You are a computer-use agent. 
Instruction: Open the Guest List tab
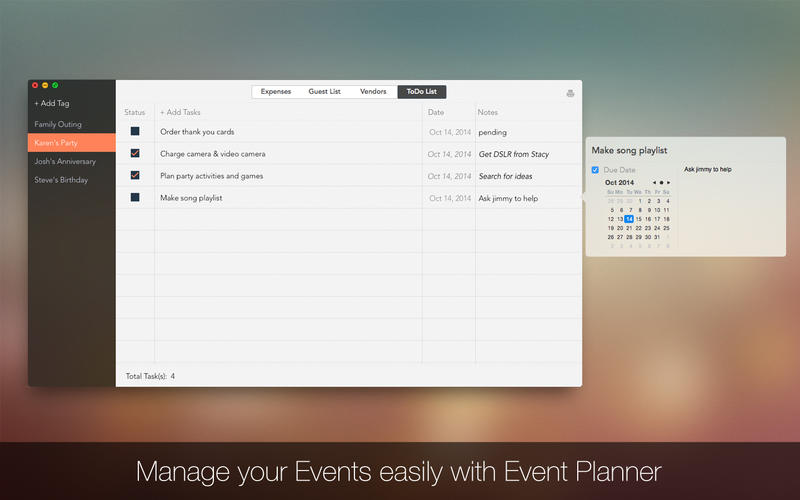(x=324, y=92)
